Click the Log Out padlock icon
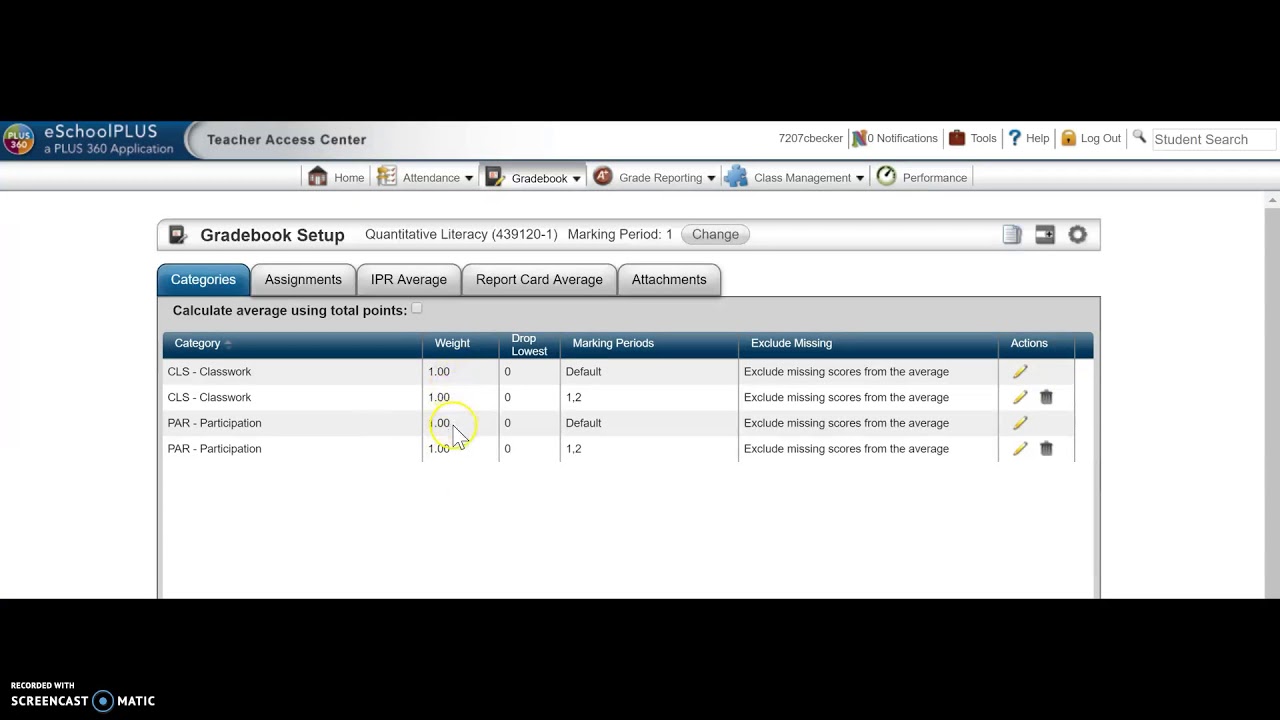 pos(1068,138)
